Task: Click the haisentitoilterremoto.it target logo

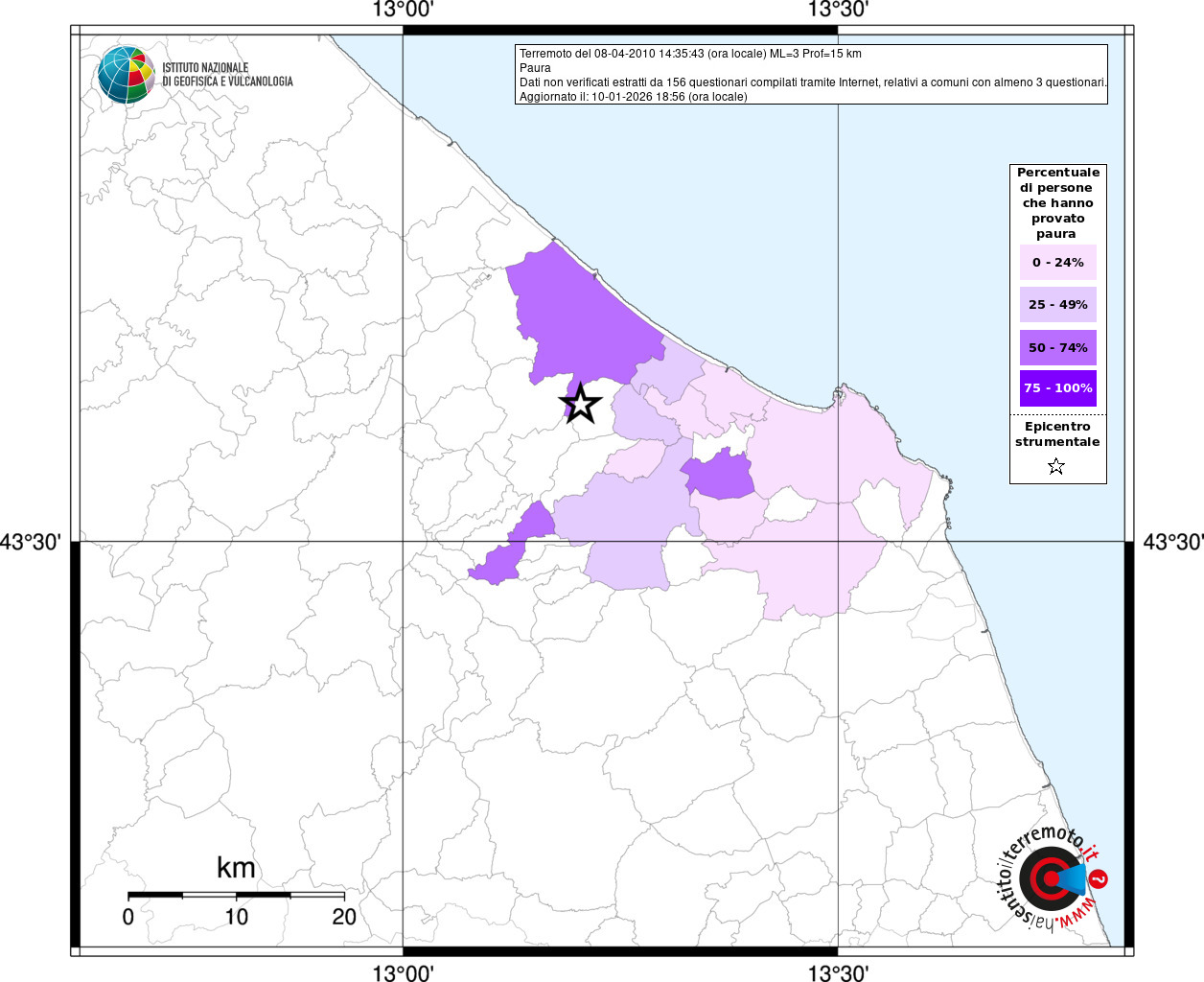Action: pyautogui.click(x=1052, y=877)
